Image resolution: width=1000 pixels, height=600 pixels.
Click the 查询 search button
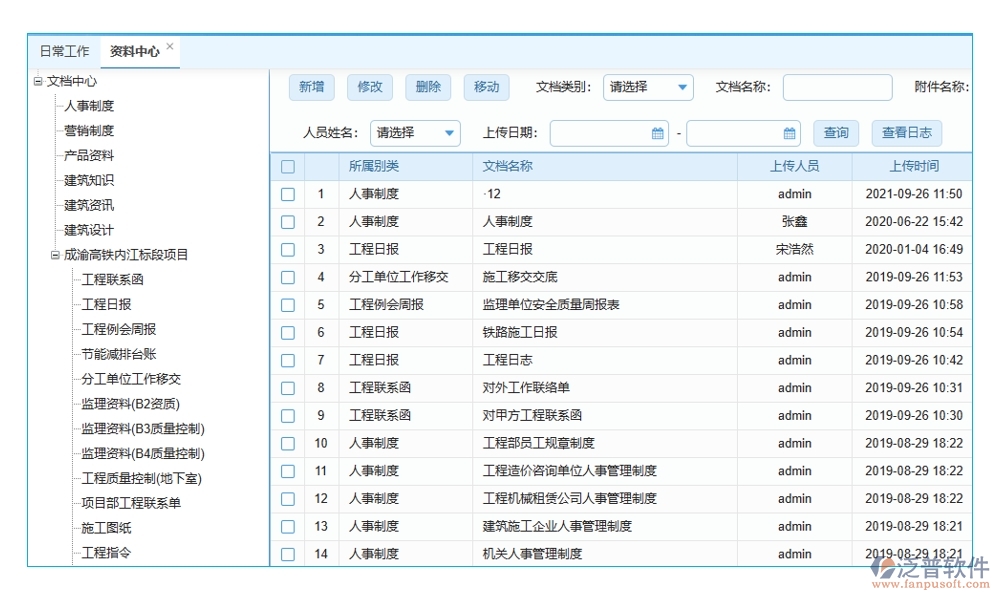point(836,132)
